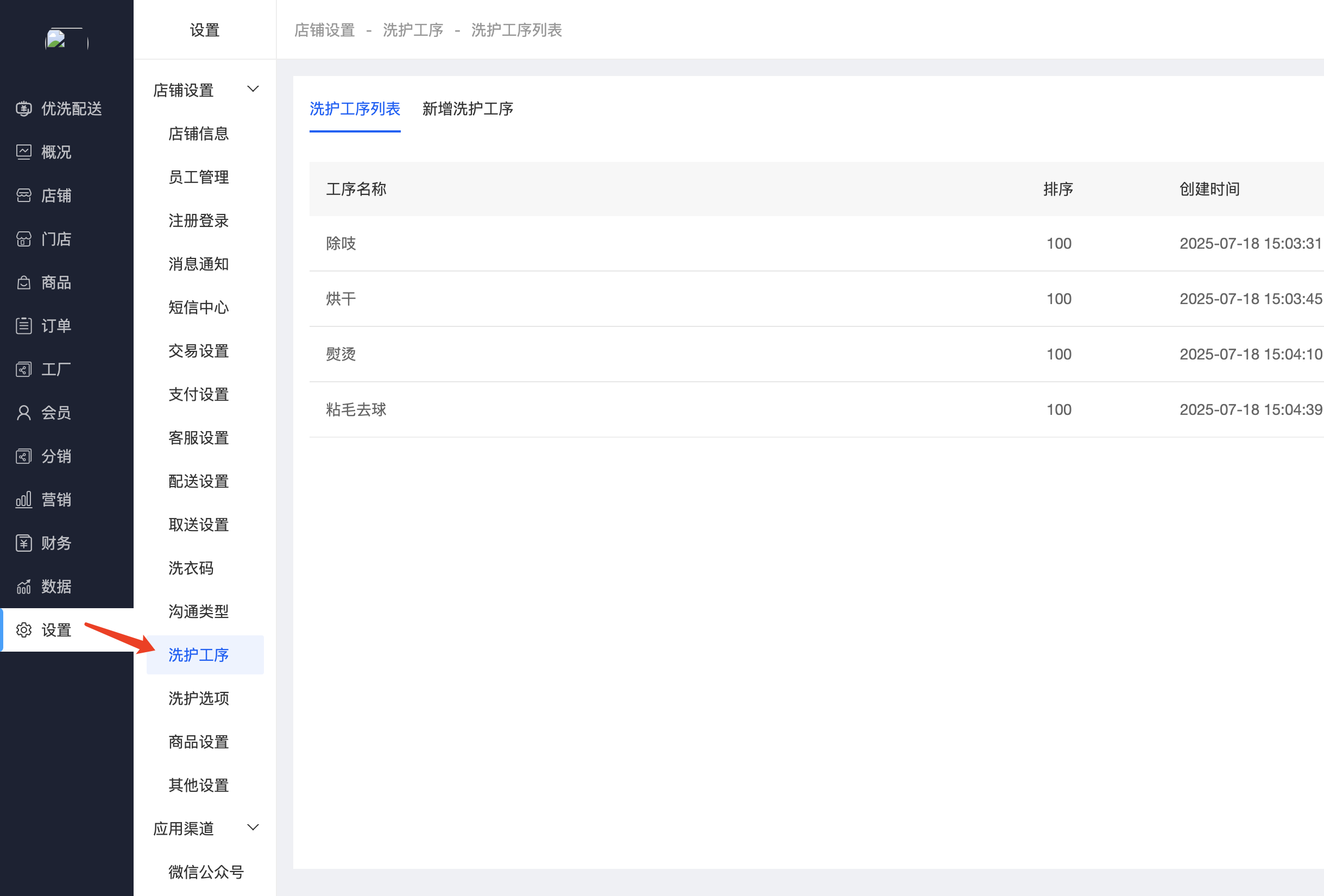The image size is (1324, 896).
Task: Collapse the 应用渠道 menu chevron
Action: click(253, 828)
